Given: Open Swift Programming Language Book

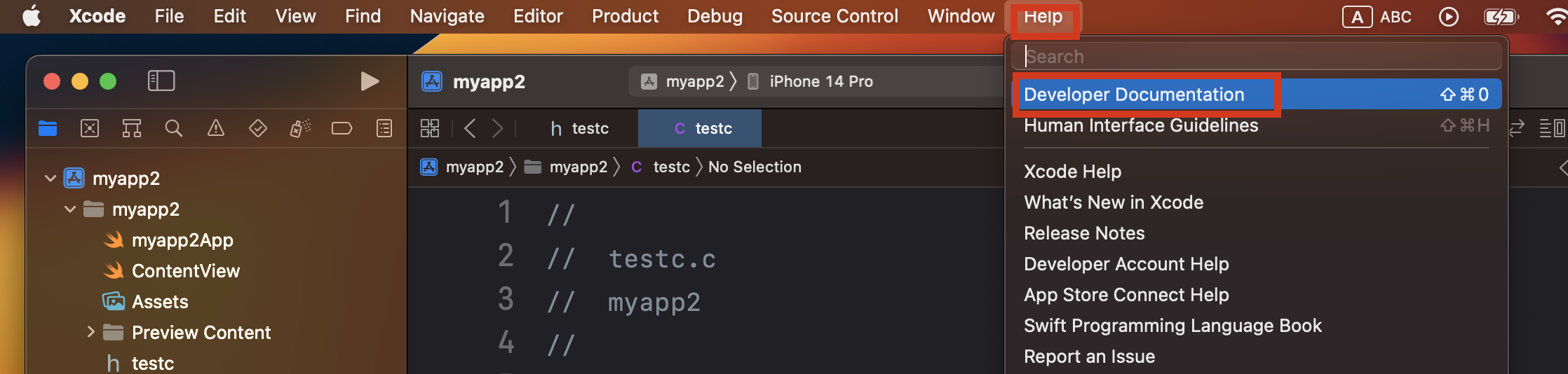Looking at the screenshot, I should click(1172, 326).
